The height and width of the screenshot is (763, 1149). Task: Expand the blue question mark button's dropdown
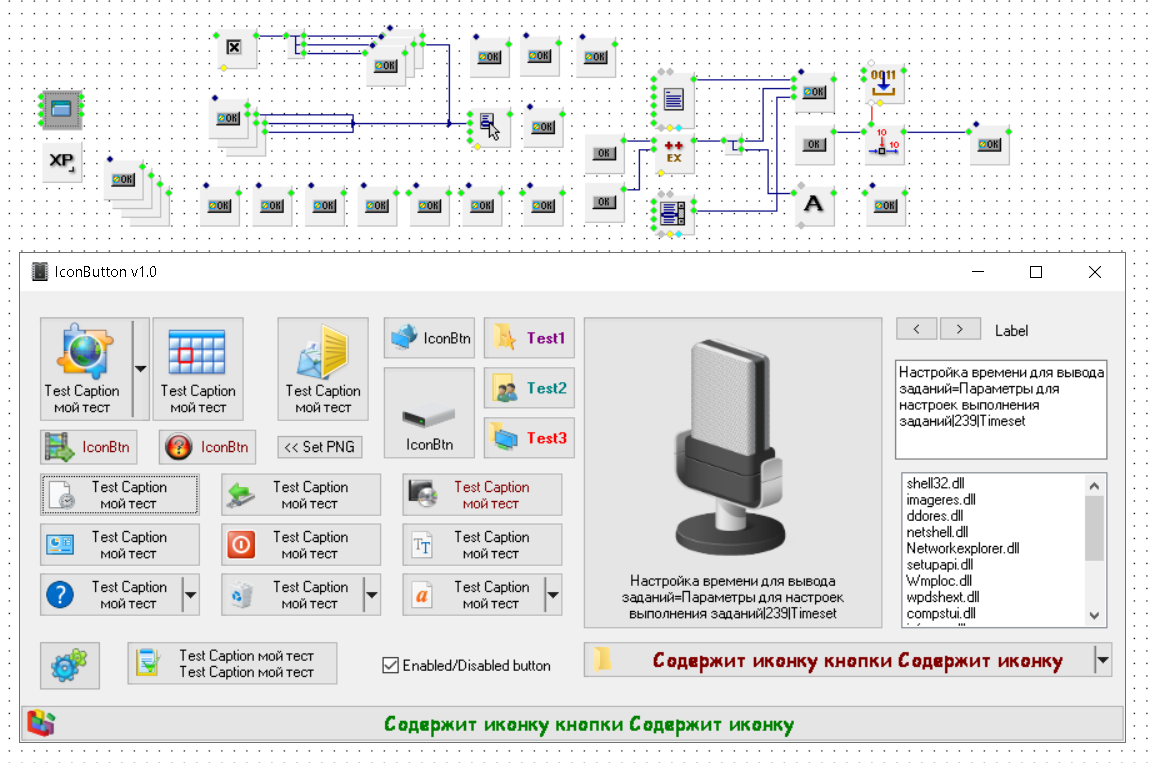(x=190, y=595)
